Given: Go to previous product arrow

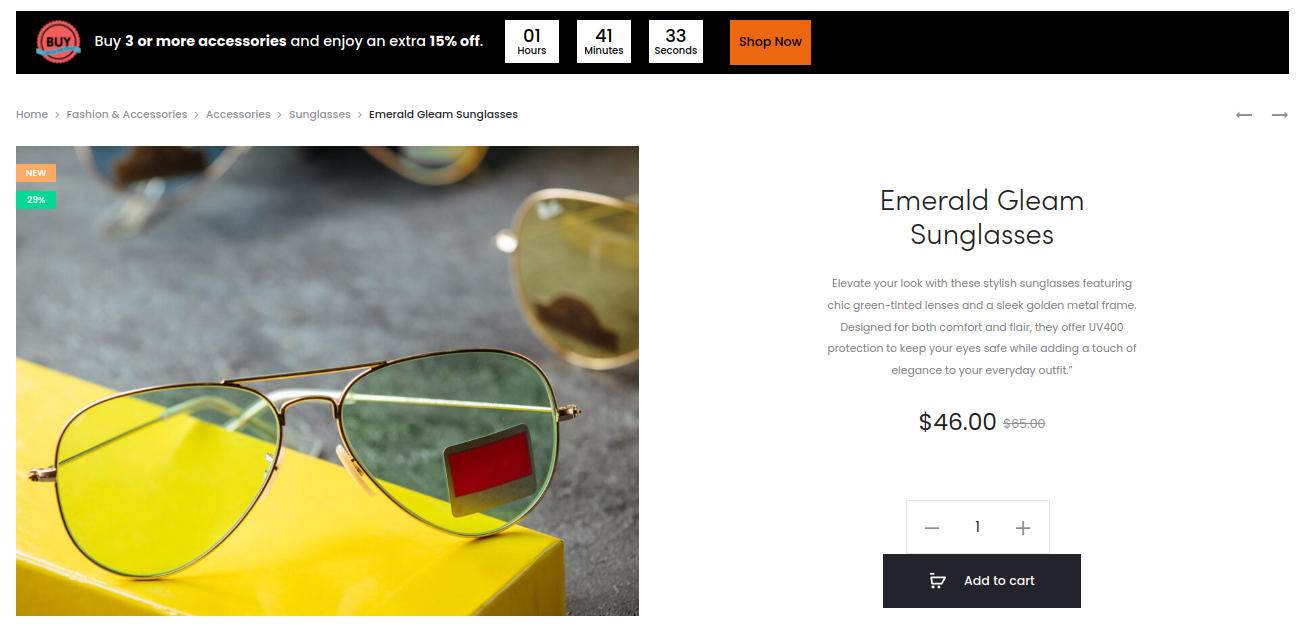Looking at the screenshot, I should coord(1244,115).
